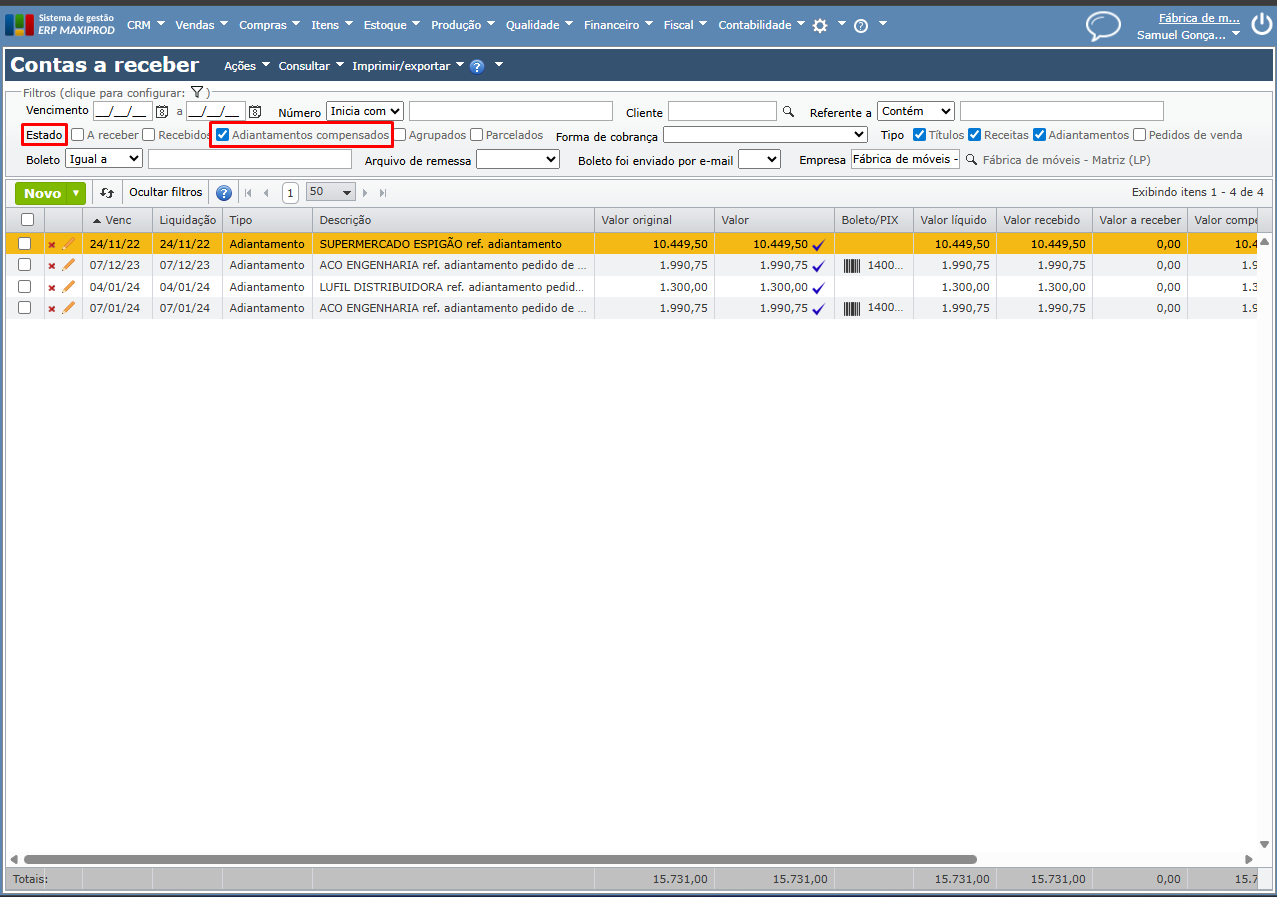Screen dimensions: 1277x897
Task: Enable the Parcelados checkbox
Action: [x=477, y=135]
